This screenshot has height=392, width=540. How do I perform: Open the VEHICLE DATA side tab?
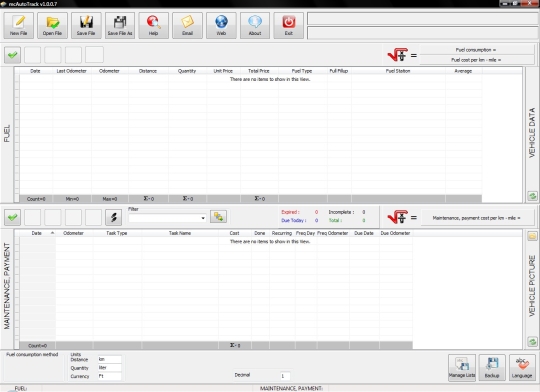(532, 133)
